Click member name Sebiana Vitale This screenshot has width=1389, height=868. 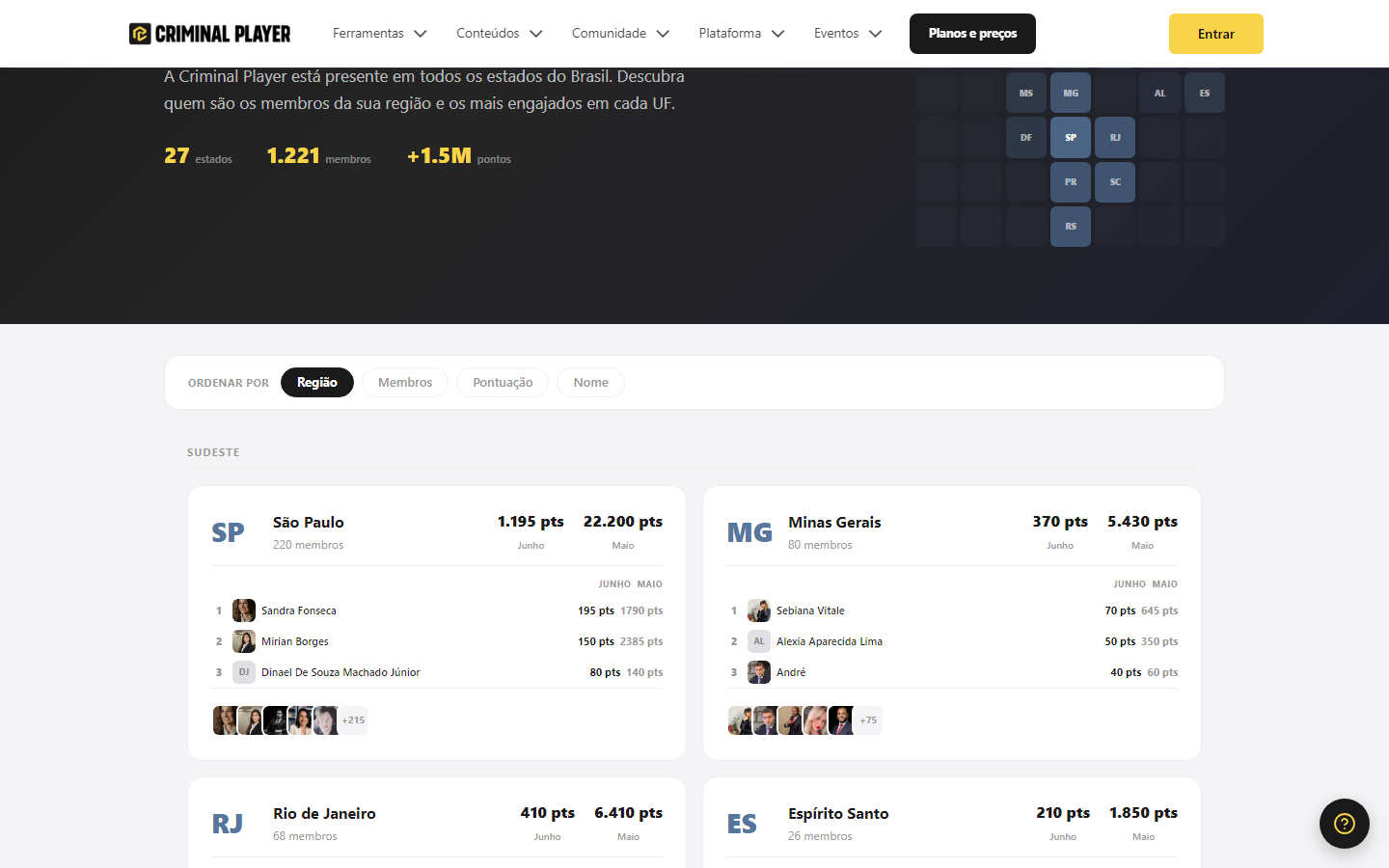click(x=810, y=610)
